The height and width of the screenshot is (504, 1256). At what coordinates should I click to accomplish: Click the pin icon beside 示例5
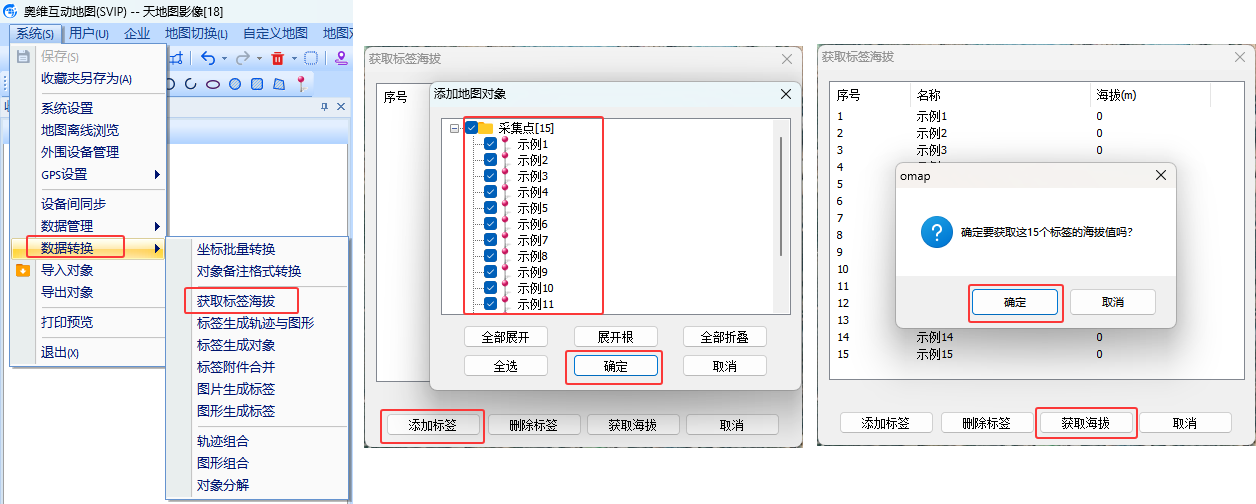pos(505,208)
